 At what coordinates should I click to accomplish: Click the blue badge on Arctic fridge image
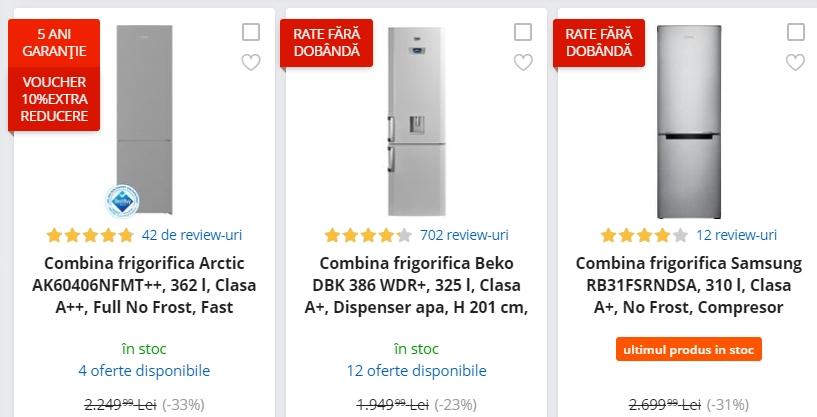click(122, 200)
